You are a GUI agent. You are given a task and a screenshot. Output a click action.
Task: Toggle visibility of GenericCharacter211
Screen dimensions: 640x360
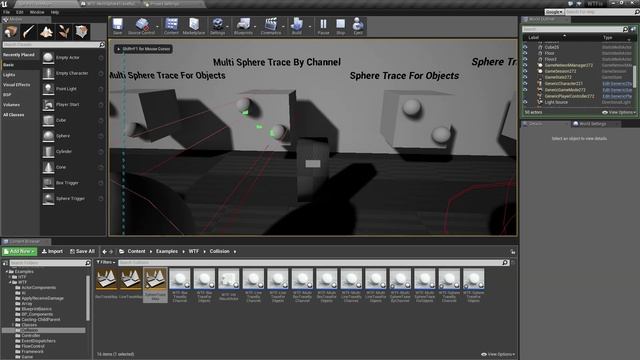pos(525,83)
